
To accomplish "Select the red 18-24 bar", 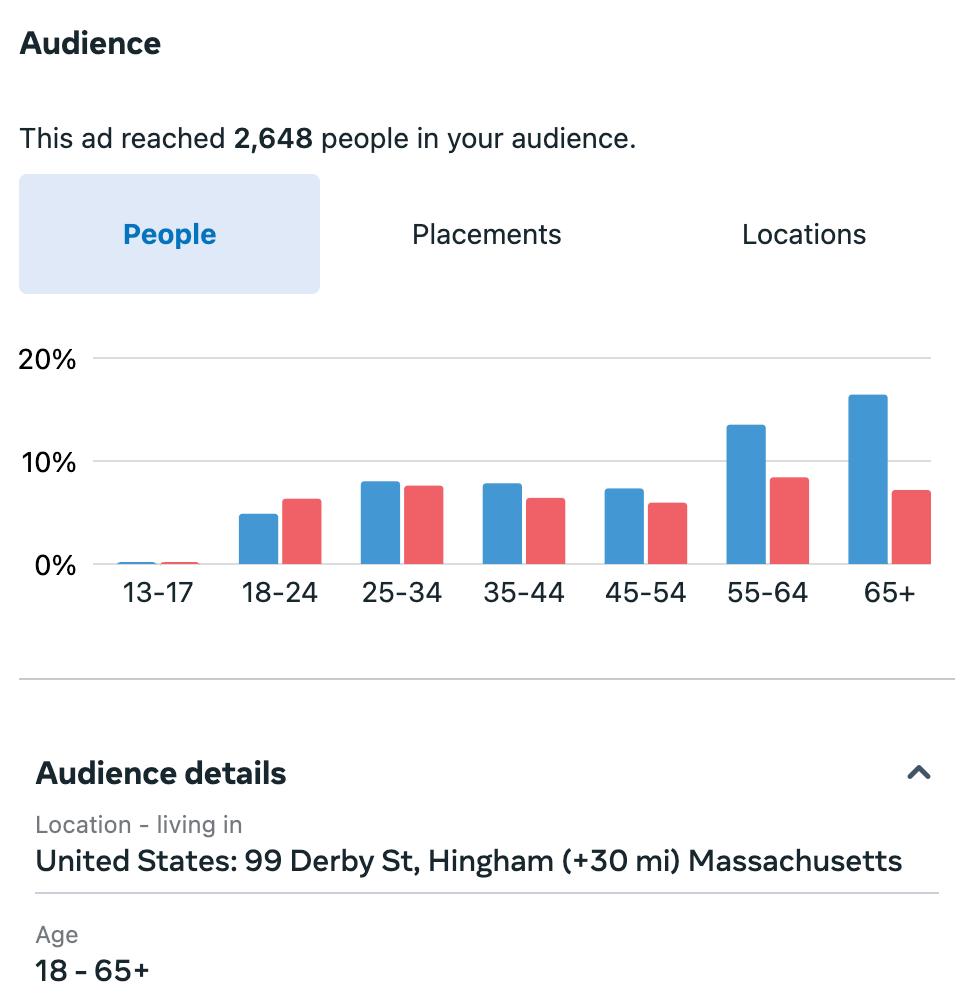I will point(302,531).
